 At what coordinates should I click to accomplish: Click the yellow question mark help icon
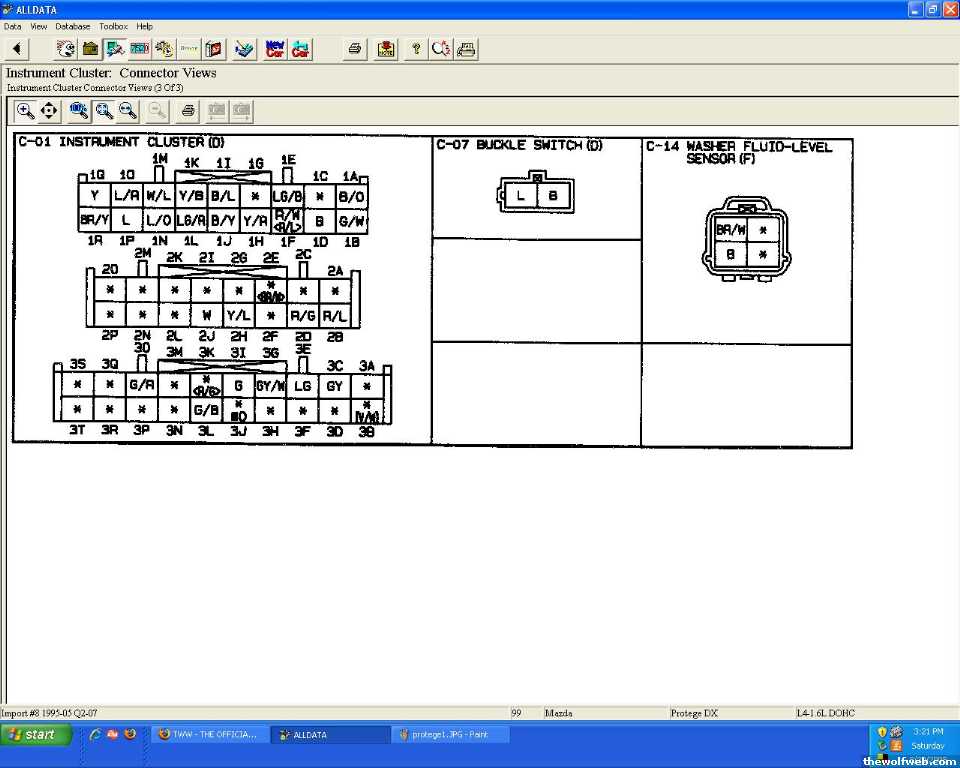pos(416,49)
